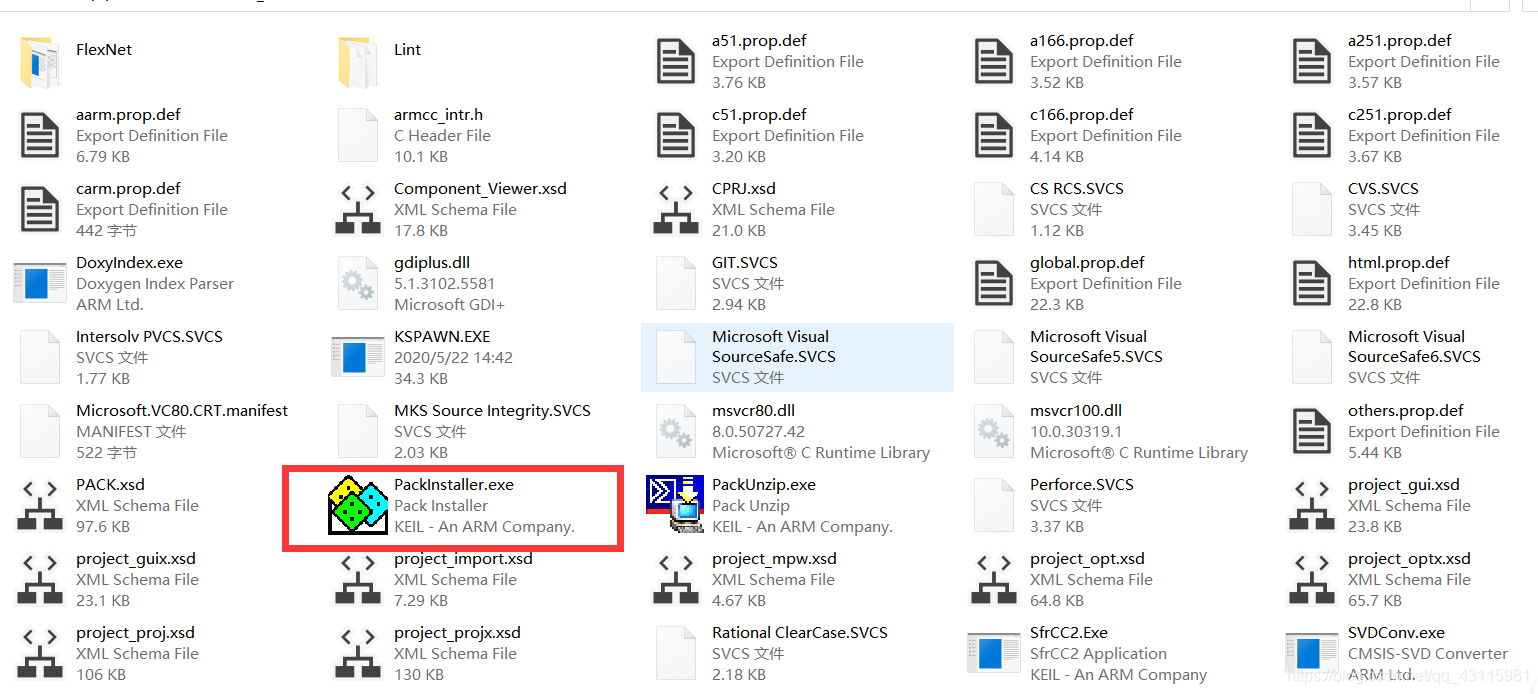Select the PackUnzip.exe icon

(x=676, y=505)
